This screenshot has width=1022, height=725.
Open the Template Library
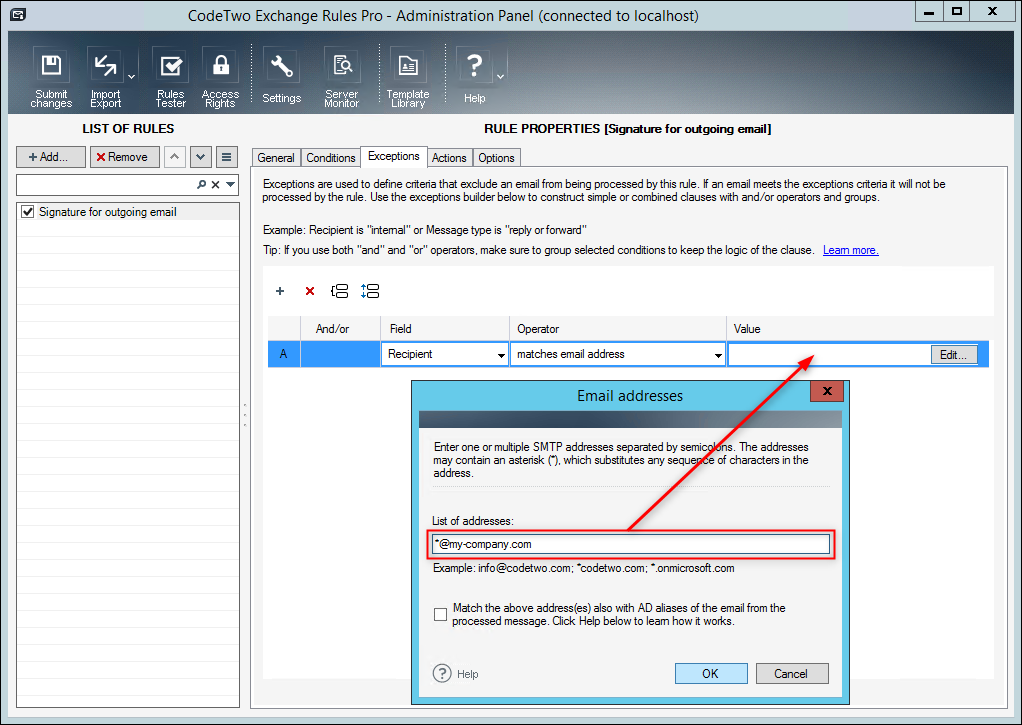pos(408,77)
